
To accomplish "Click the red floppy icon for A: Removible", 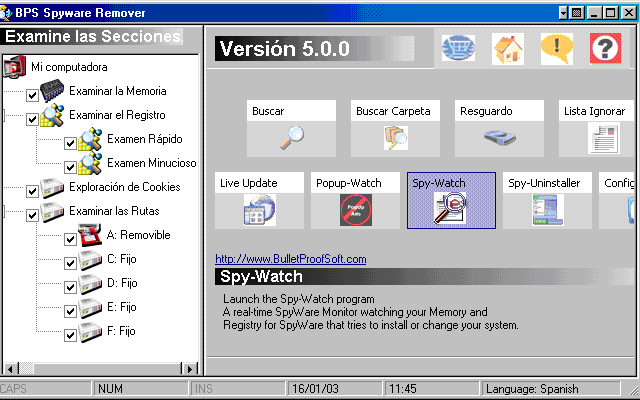I will [90, 235].
